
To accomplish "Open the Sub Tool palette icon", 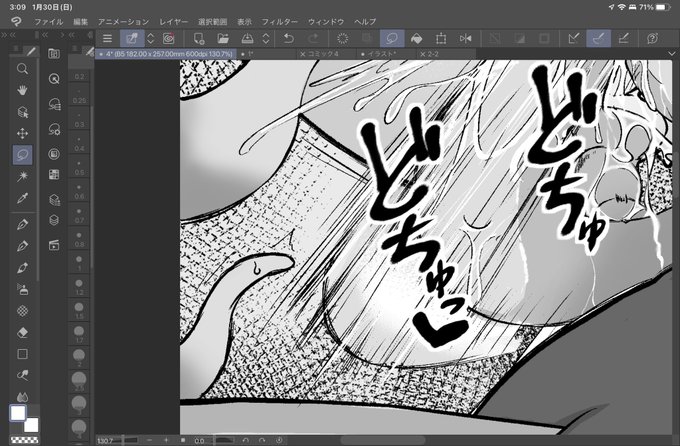I will [x=54, y=104].
